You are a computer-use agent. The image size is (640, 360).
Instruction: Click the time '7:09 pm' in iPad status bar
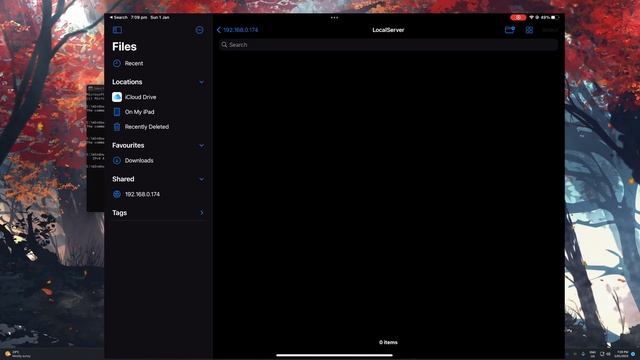coord(139,18)
